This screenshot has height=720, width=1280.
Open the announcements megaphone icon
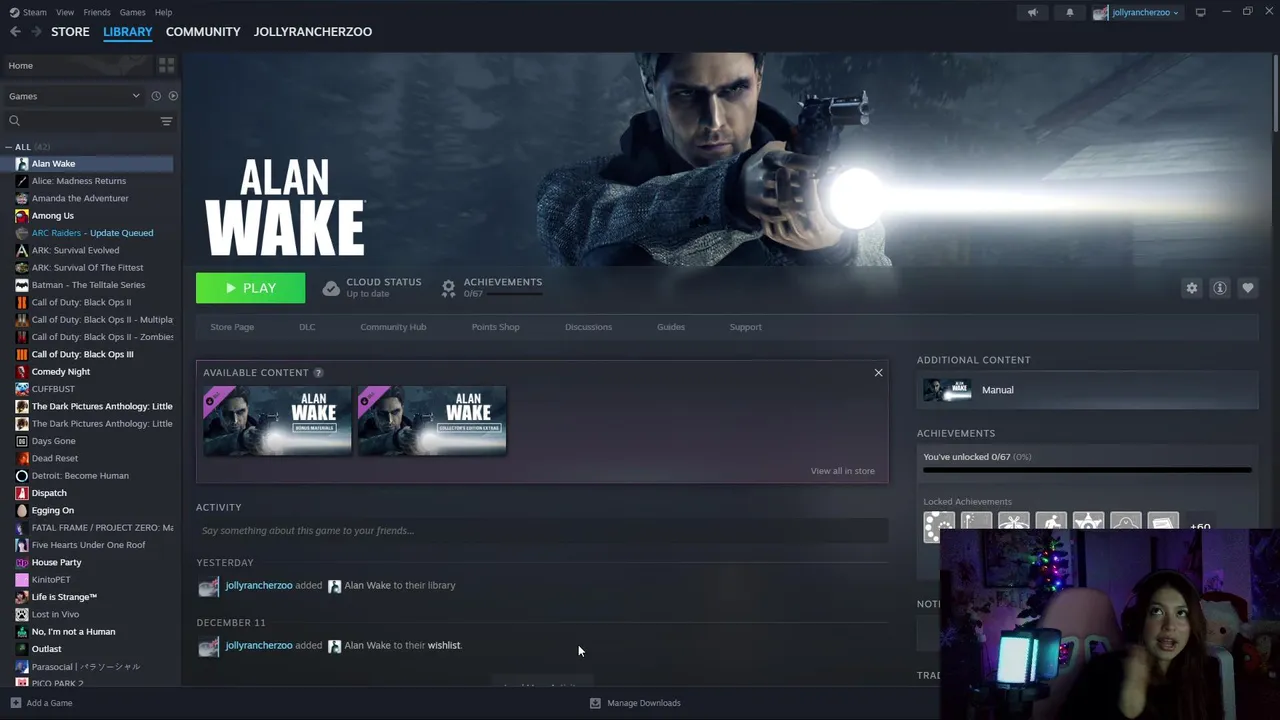tap(1033, 12)
